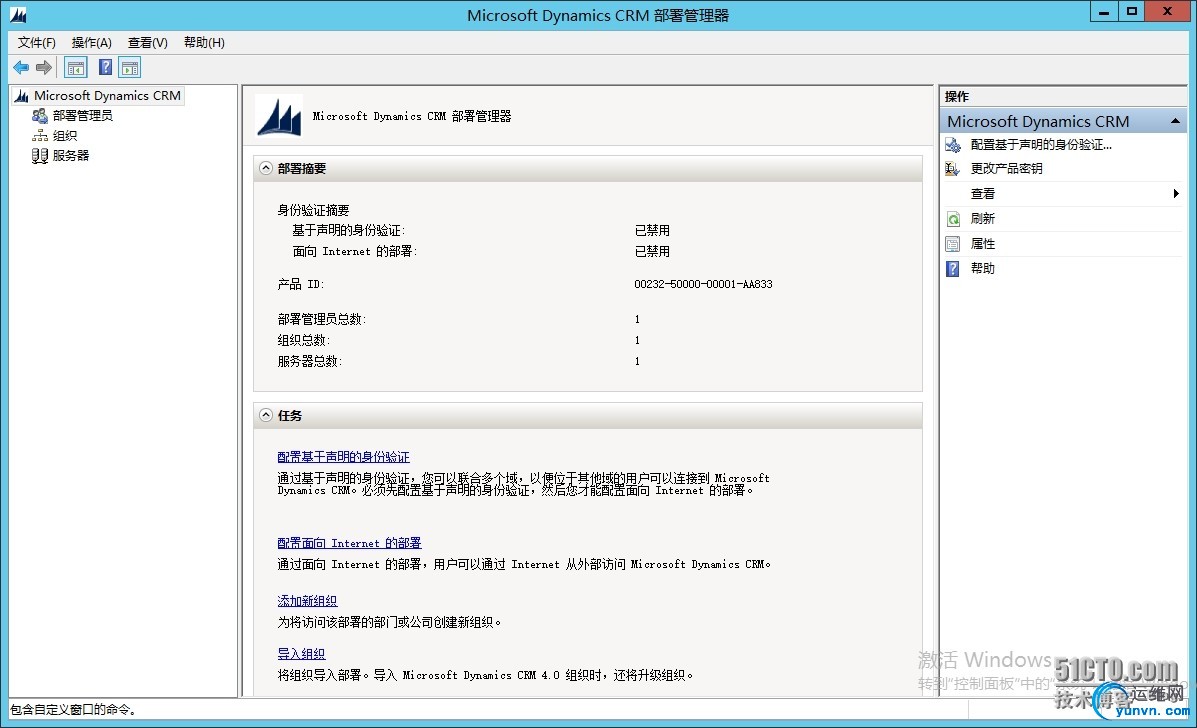Minimize the deployment manager window
Viewport: 1197px width, 728px height.
click(1104, 11)
